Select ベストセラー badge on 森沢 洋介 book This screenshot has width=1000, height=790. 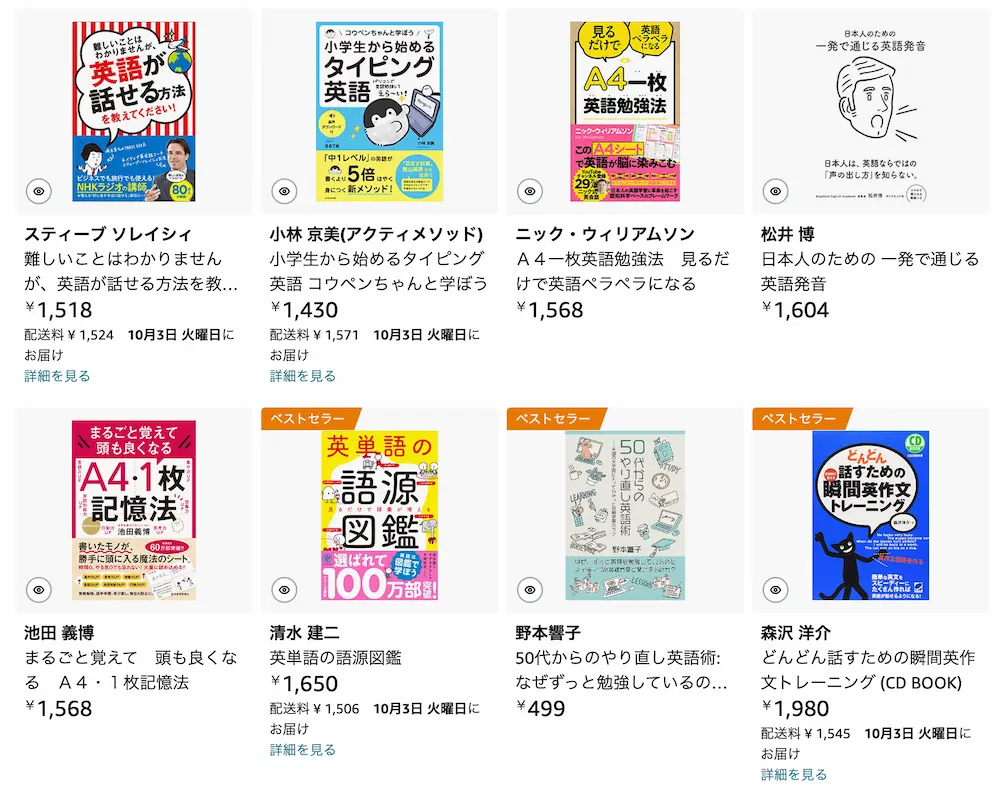(x=800, y=418)
